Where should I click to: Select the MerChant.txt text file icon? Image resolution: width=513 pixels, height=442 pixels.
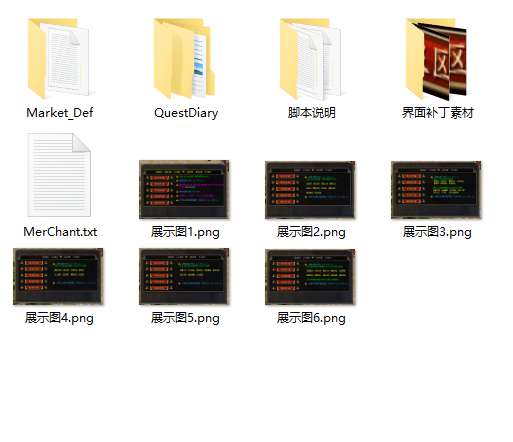[59, 175]
